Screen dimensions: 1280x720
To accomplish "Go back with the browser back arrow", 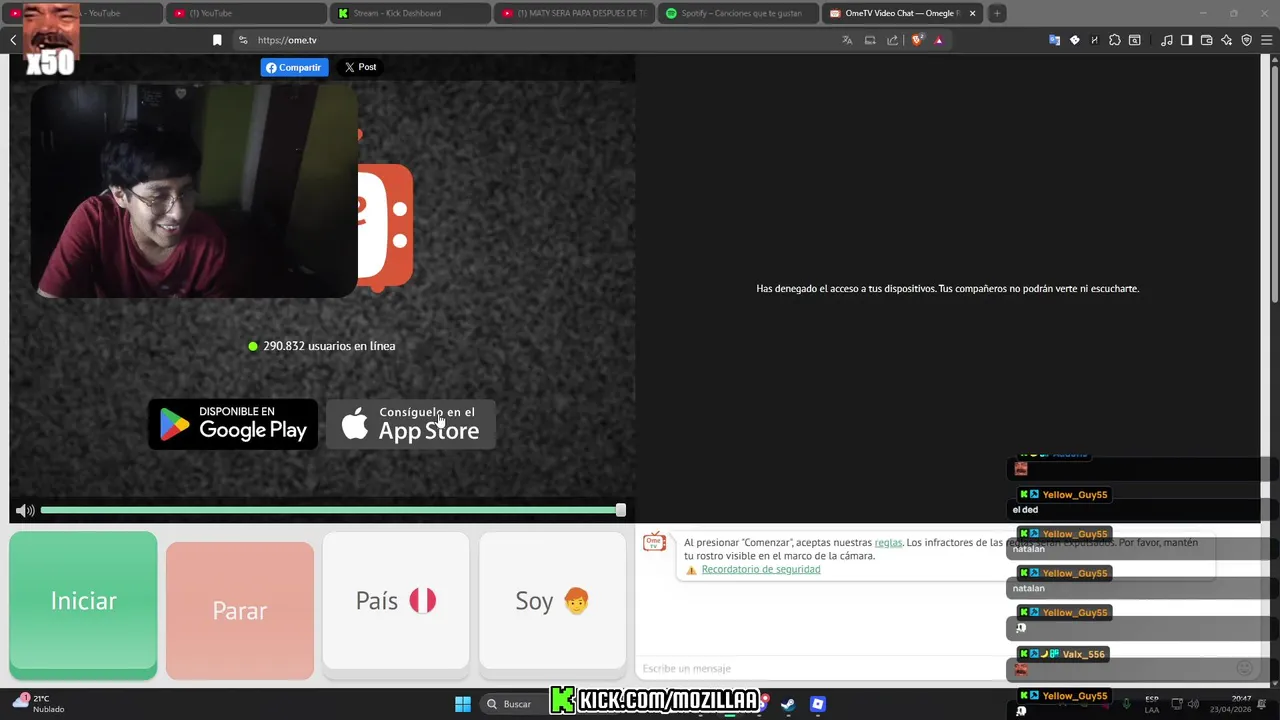I will point(13,40).
